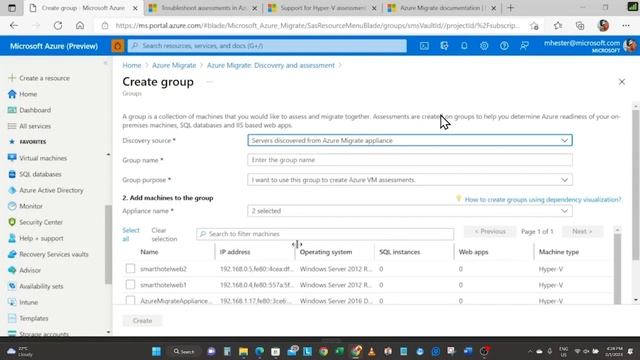This screenshot has width=640, height=360.
Task: Open browser favorites star icon
Action: (558, 25)
